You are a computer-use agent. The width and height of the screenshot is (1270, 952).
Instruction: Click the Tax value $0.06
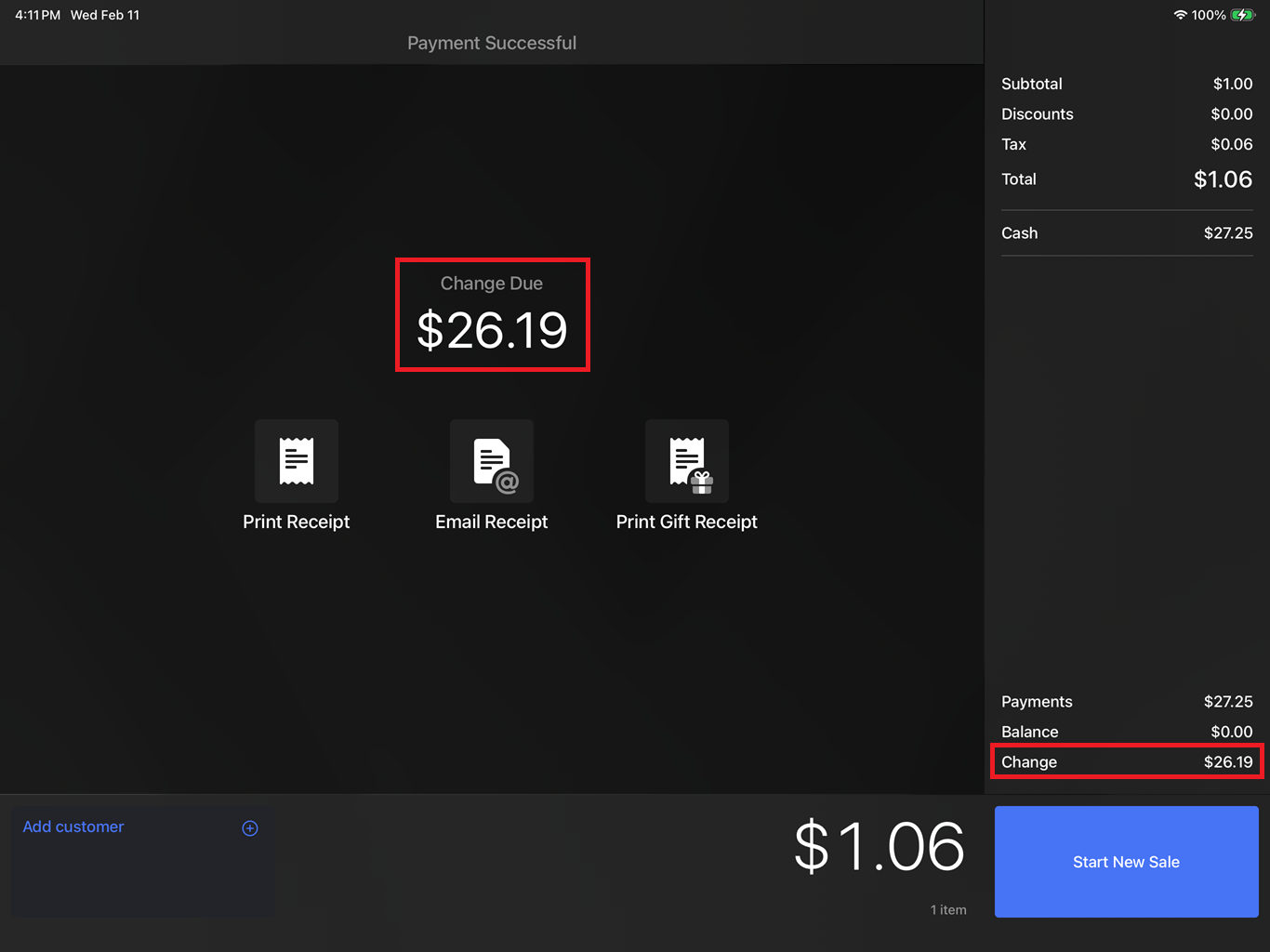(x=1232, y=144)
